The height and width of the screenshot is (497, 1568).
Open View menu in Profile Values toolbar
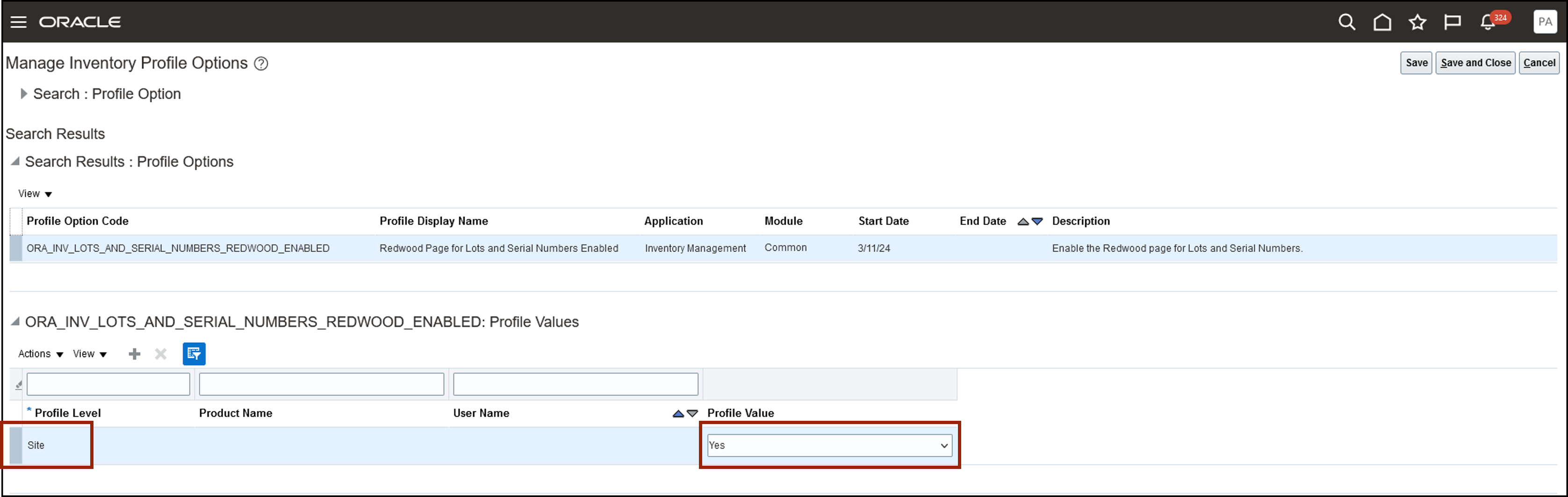point(89,354)
